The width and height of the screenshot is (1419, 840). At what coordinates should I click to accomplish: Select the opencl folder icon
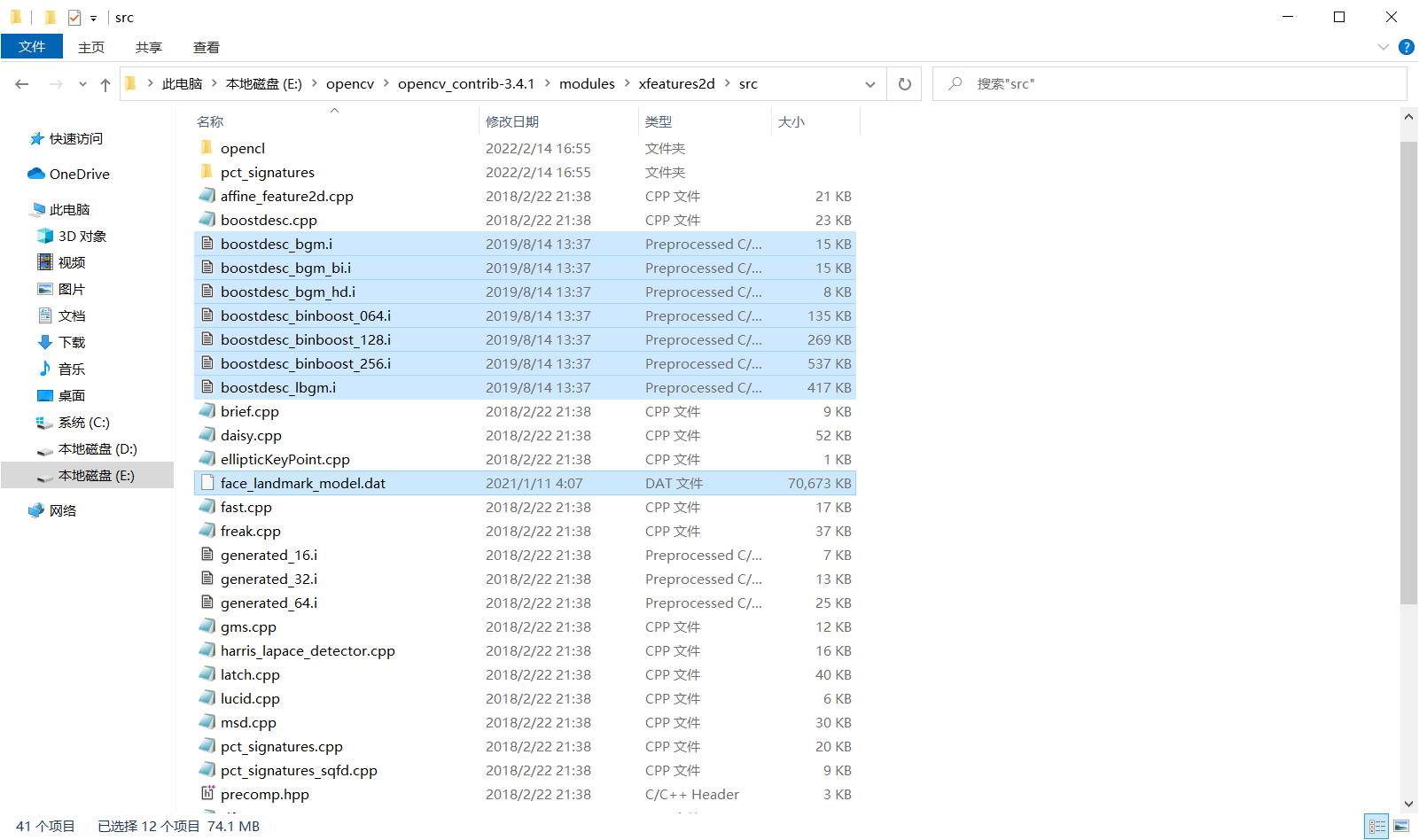tap(207, 148)
